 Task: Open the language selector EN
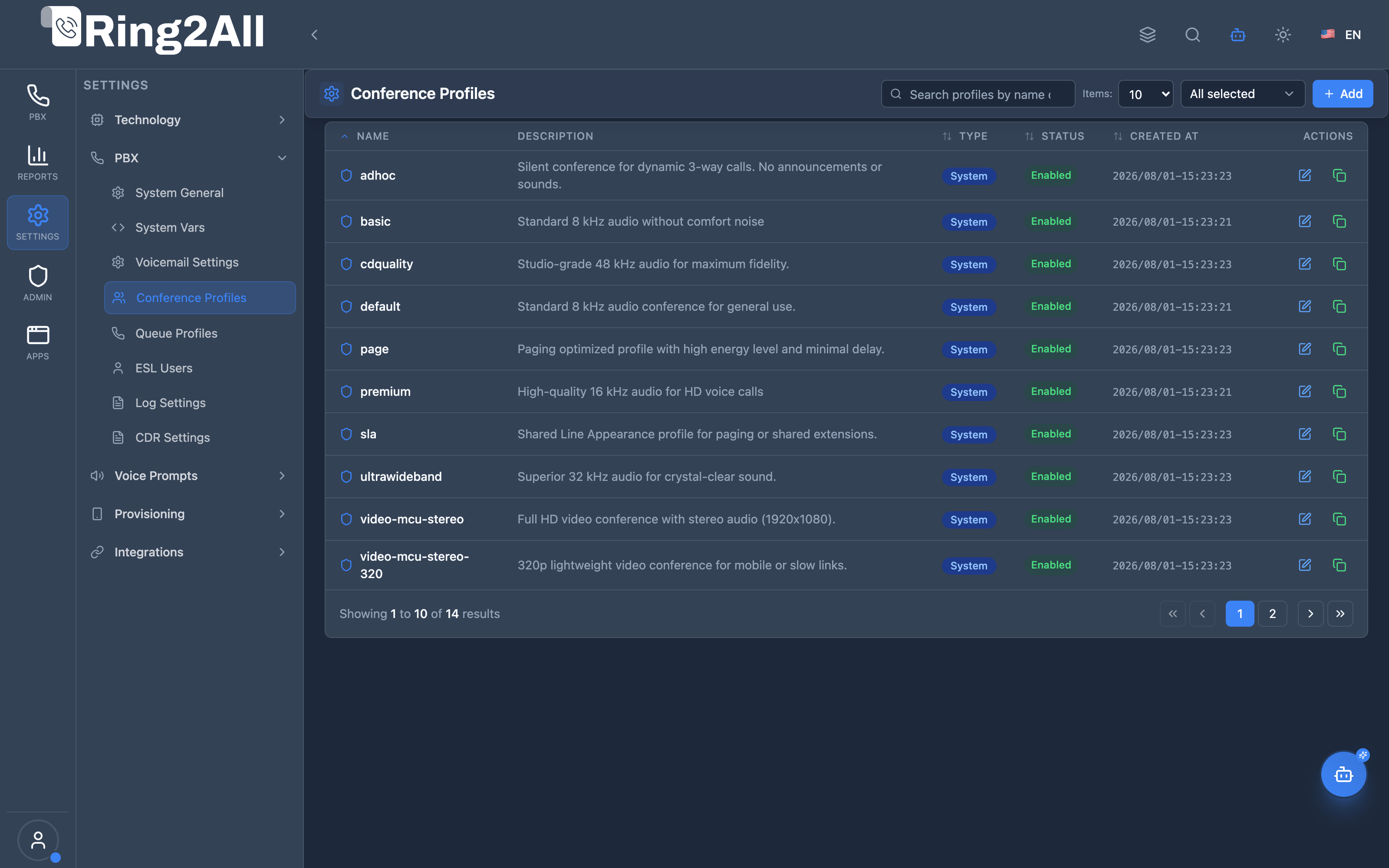(x=1341, y=35)
